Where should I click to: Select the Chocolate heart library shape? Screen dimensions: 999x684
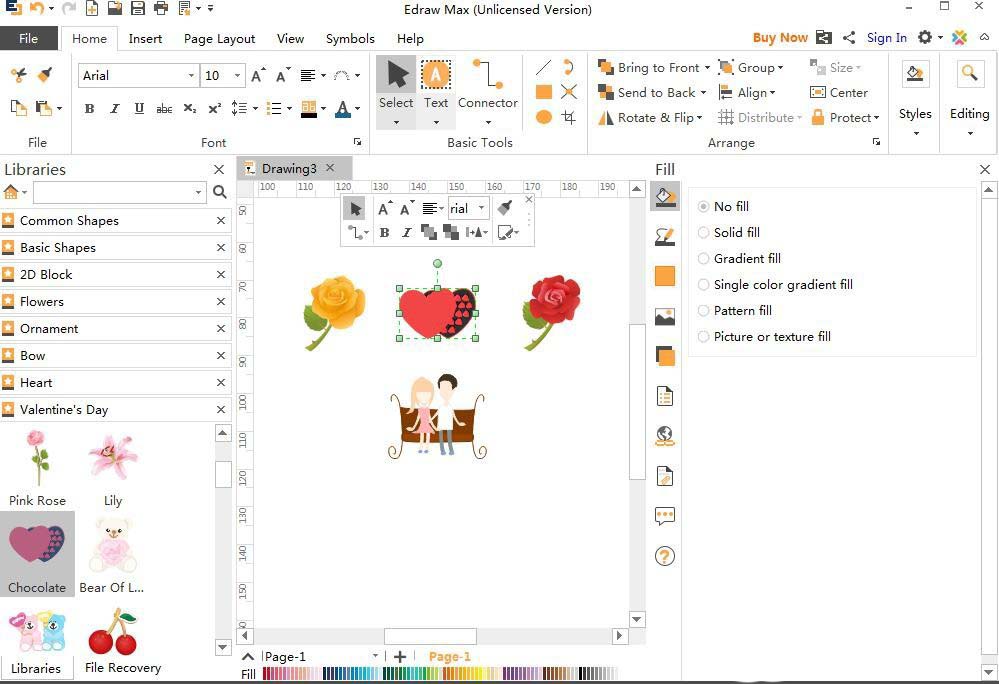click(x=37, y=553)
